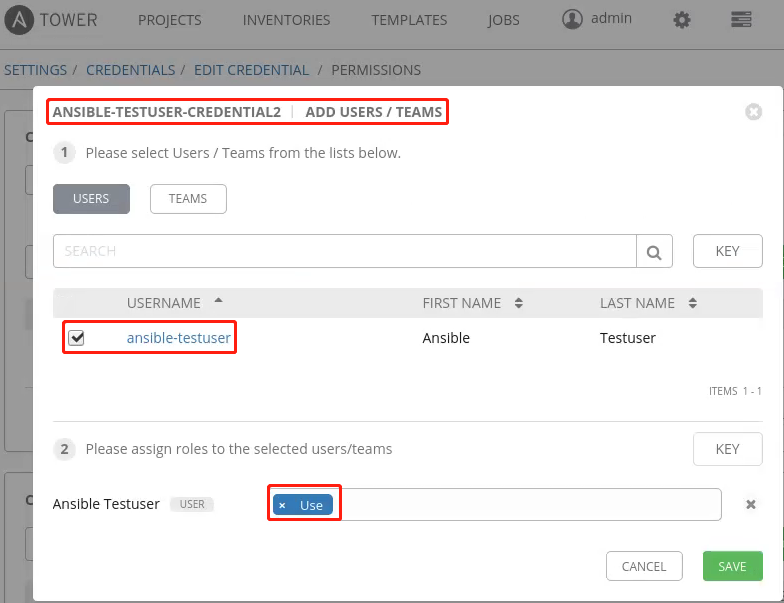
Task: Click the Ansible Tower logo icon
Action: tap(20, 19)
